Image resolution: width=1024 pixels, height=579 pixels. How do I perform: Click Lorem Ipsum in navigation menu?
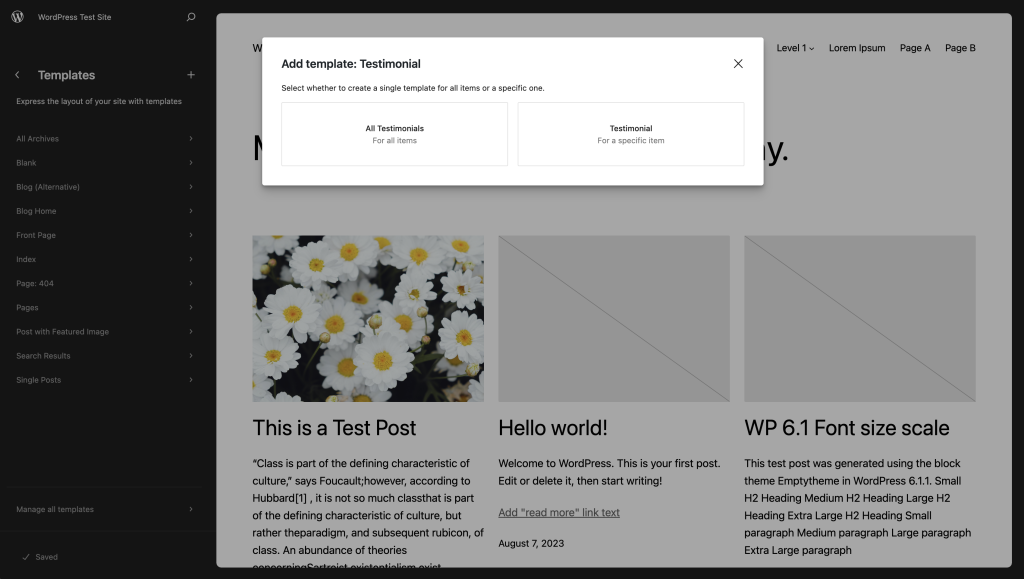857,48
